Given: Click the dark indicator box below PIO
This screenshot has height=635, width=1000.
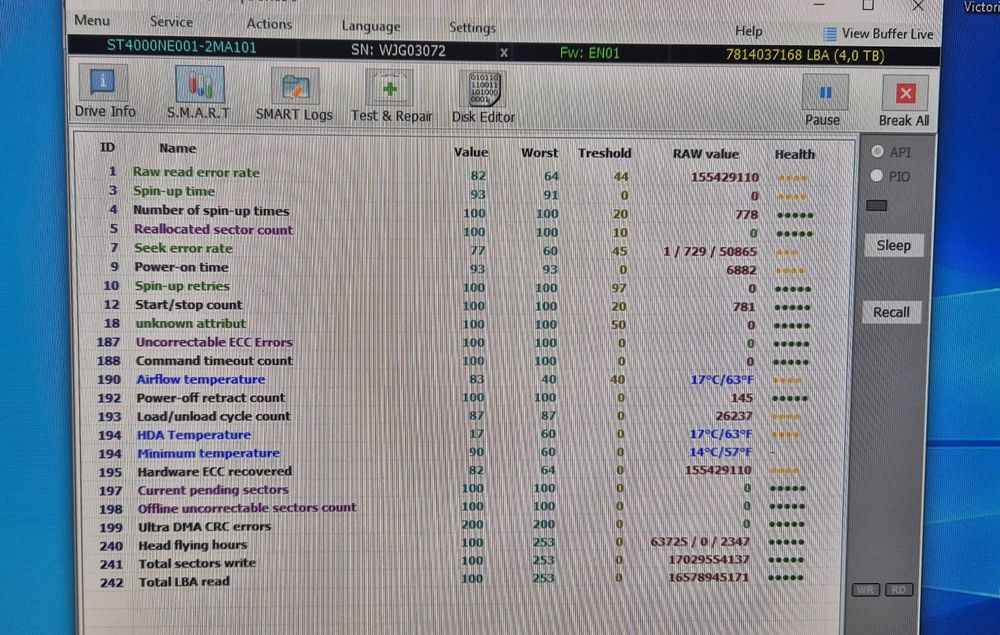Looking at the screenshot, I should point(876,205).
